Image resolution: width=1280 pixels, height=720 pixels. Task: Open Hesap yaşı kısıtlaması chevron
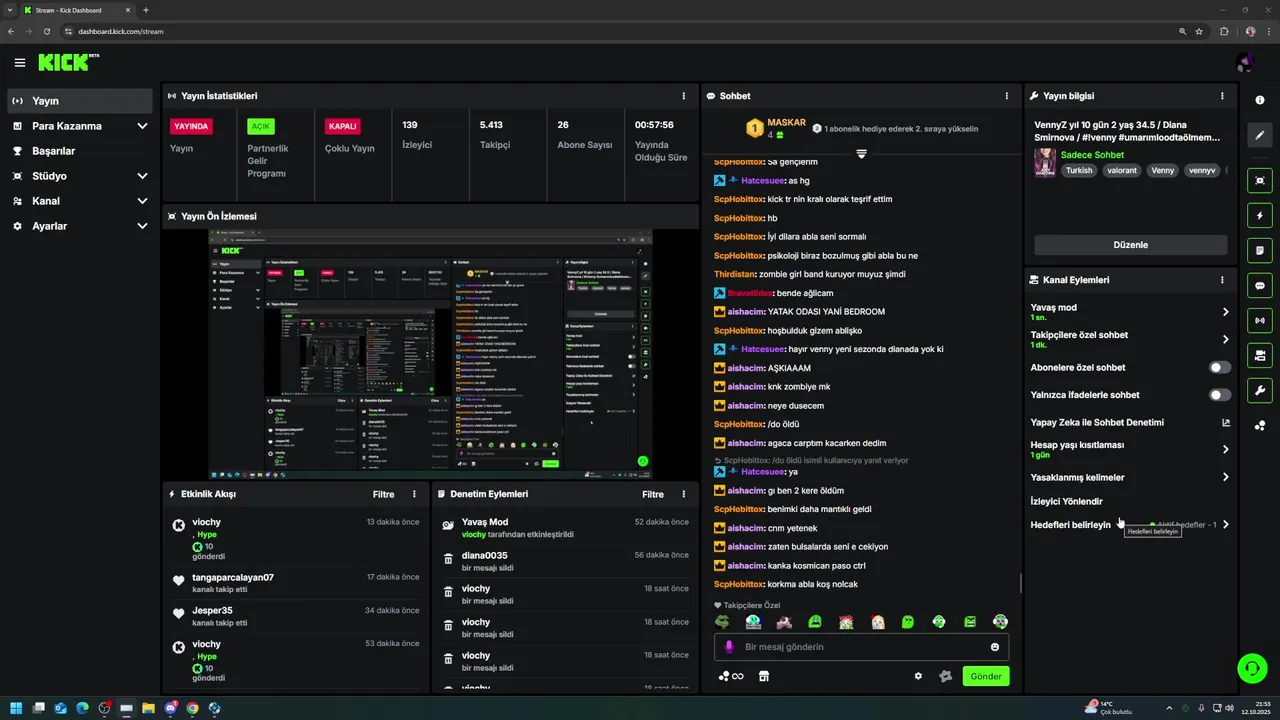click(1226, 449)
